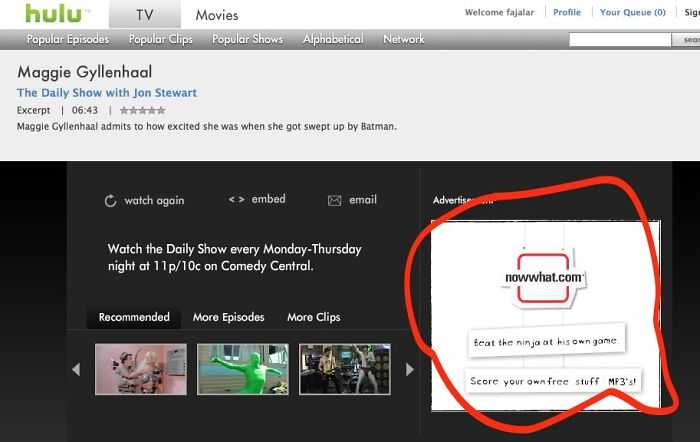Image resolution: width=700 pixels, height=442 pixels.
Task: Switch to More Clips tab
Action: [313, 317]
